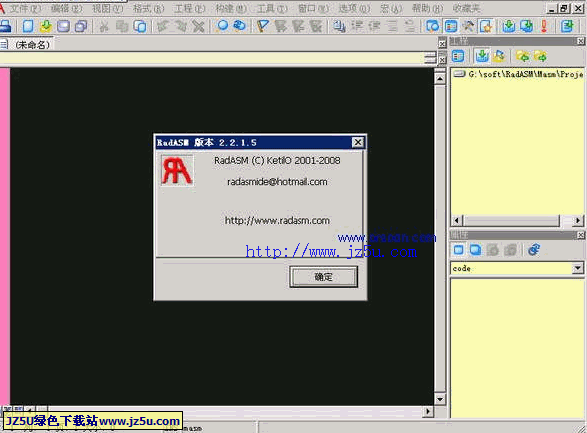Viewport: 587px width, 433px height.
Task: Open the 工具 menu
Action: 272,8
